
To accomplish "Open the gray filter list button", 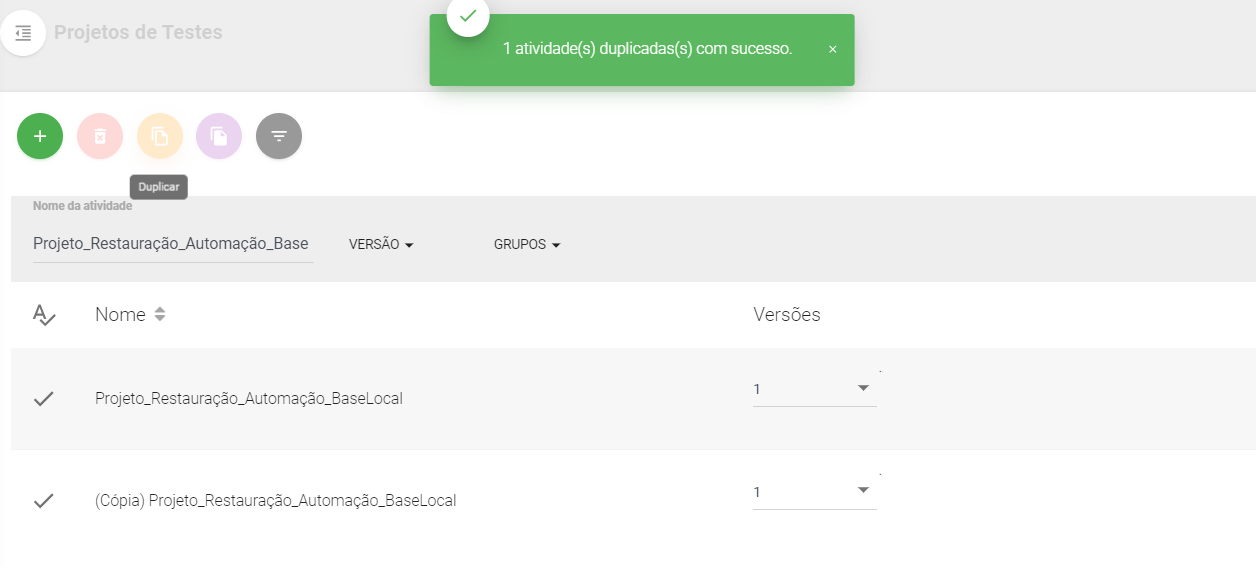I will [x=279, y=136].
